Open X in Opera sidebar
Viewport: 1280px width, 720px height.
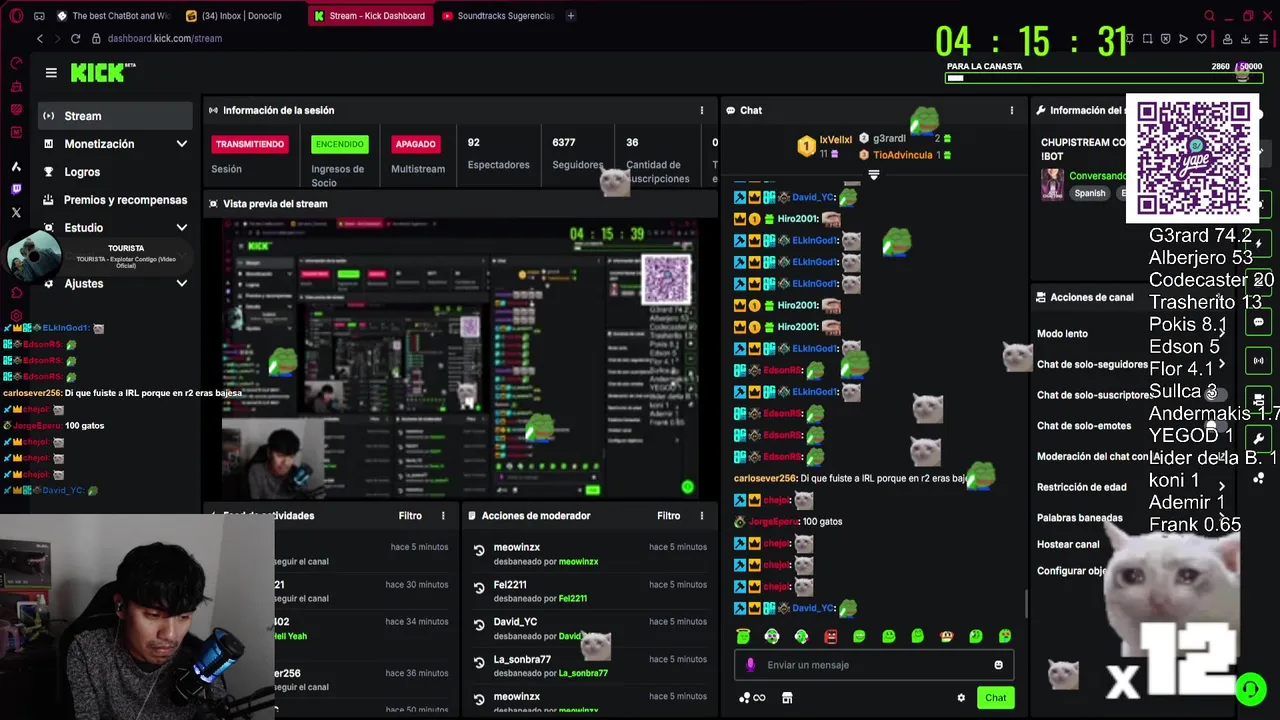pos(16,212)
